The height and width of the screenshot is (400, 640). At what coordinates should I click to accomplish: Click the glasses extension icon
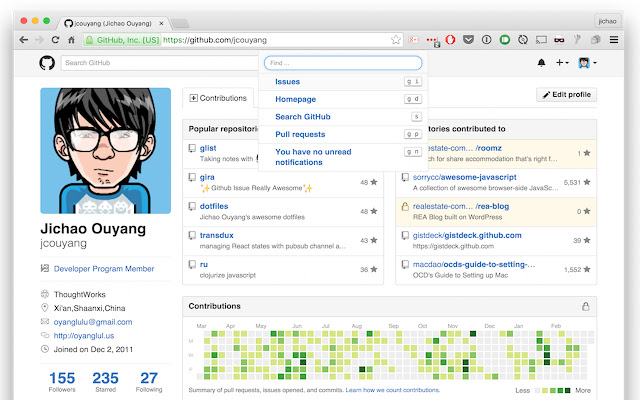[559, 40]
